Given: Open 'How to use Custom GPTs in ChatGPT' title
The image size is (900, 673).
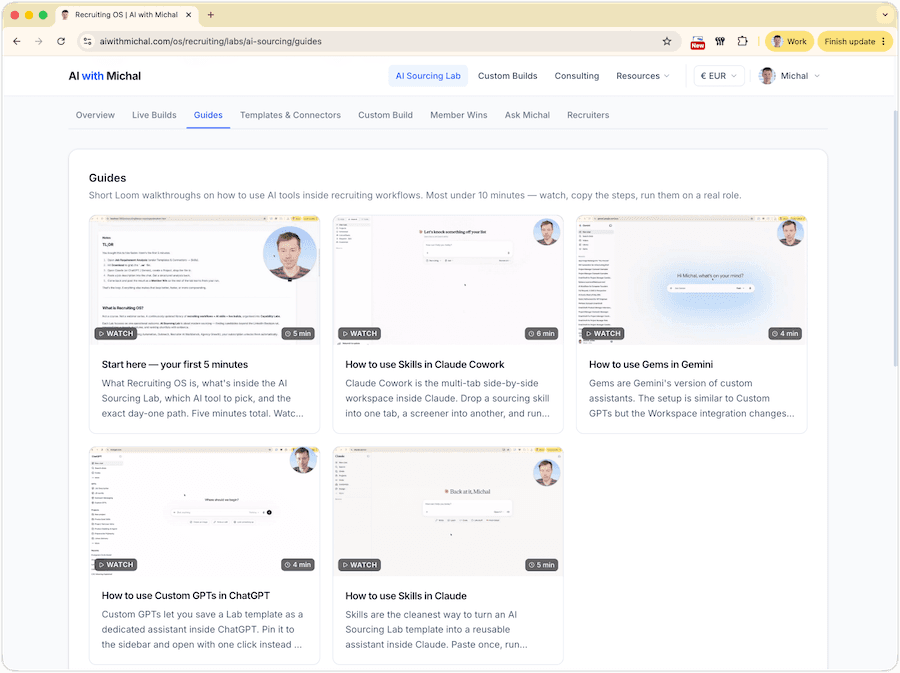Looking at the screenshot, I should pyautogui.click(x=185, y=596).
